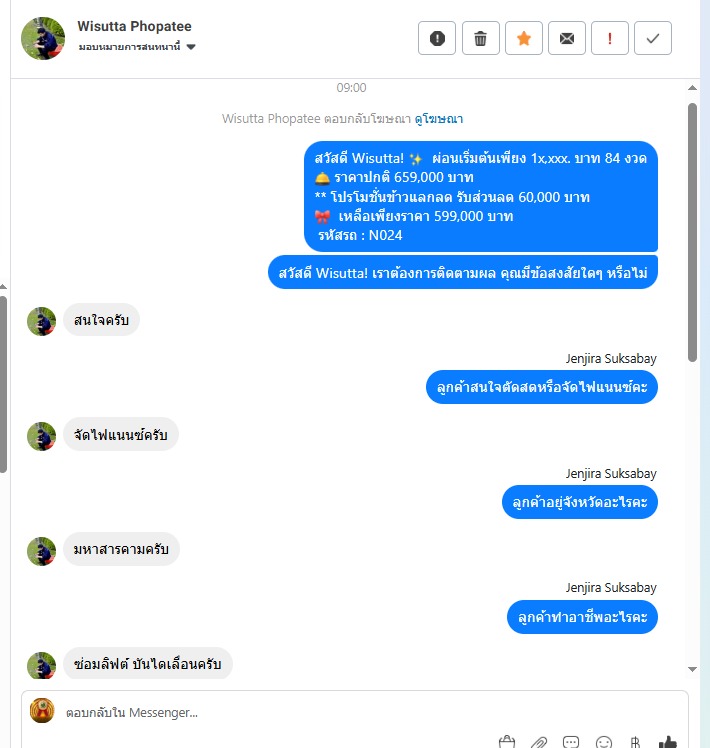Open the shopping bag icon in composer
Viewport: 710px width, 748px height.
(x=507, y=742)
